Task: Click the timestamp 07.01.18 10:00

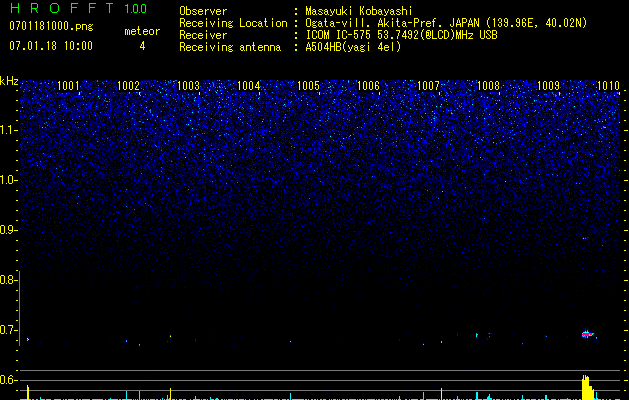Action: pyautogui.click(x=51, y=46)
